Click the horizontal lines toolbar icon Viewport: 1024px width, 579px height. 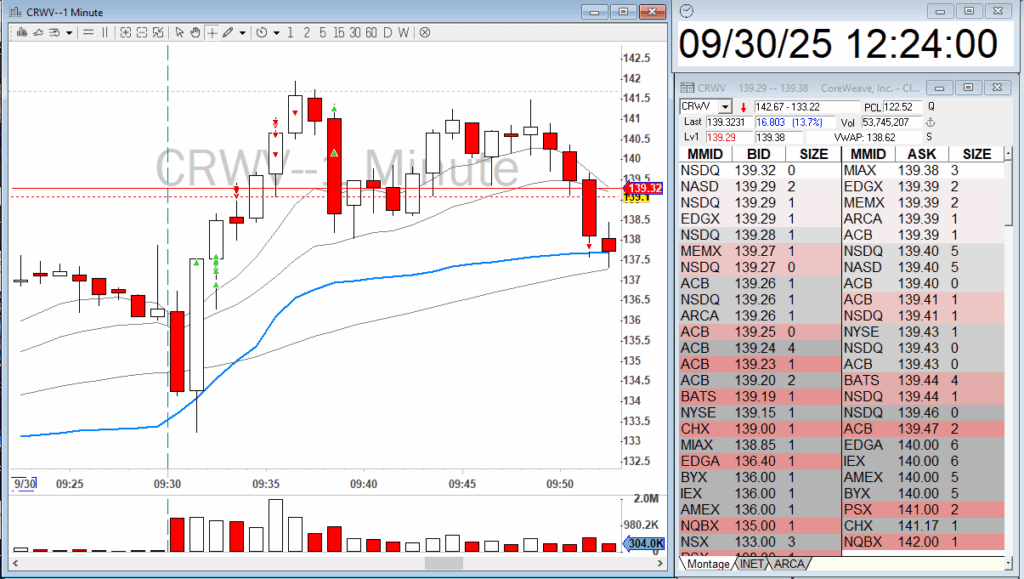pos(87,32)
